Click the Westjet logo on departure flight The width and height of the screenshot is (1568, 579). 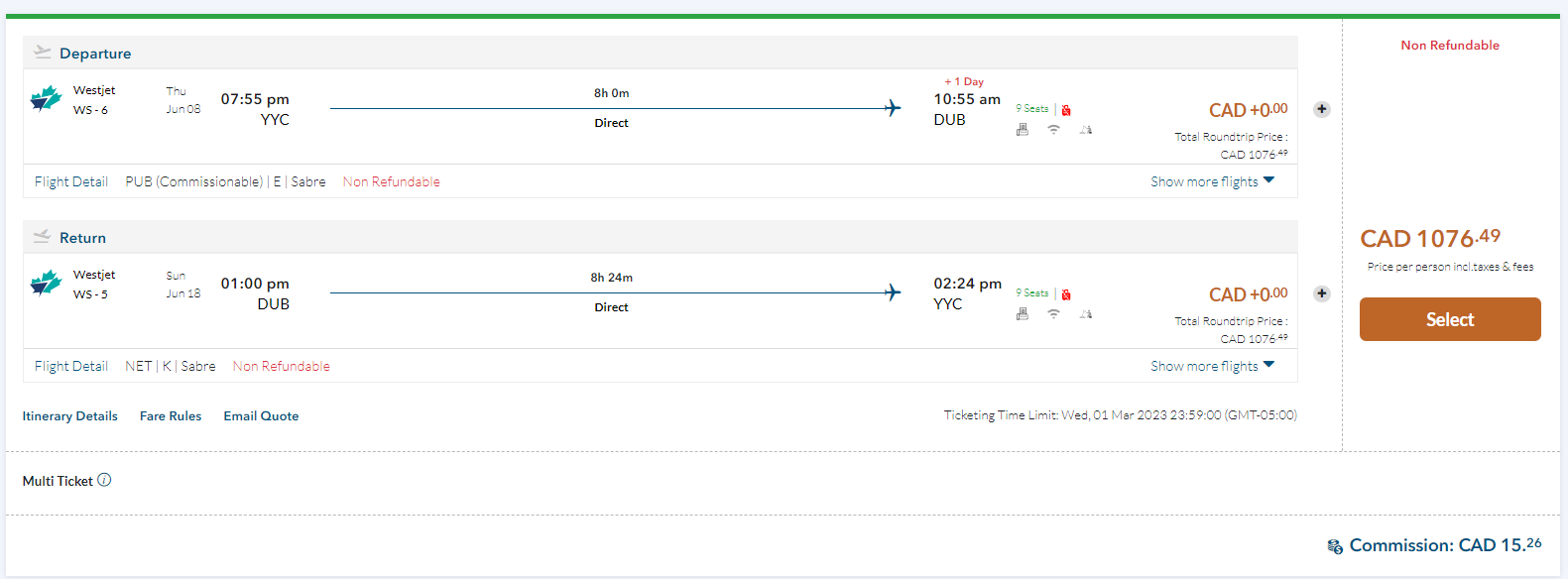pyautogui.click(x=46, y=99)
